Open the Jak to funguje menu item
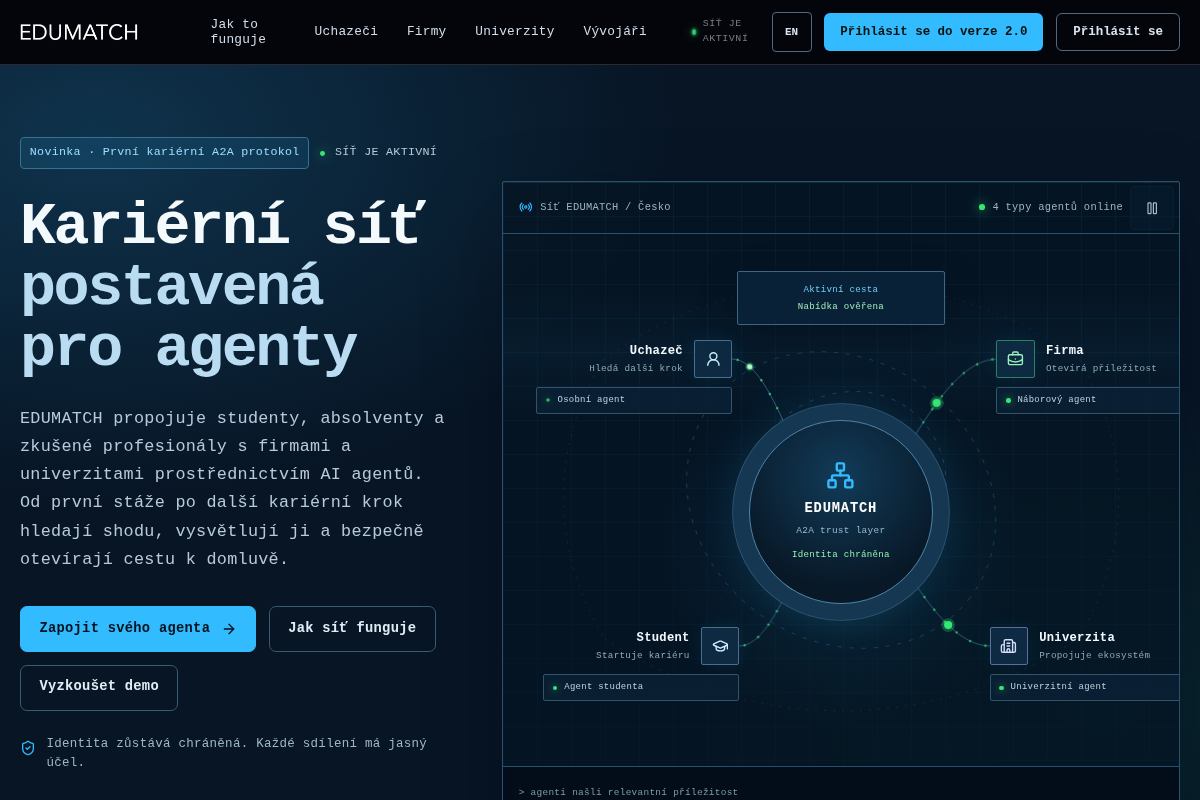Image resolution: width=1200 pixels, height=800 pixels. click(238, 32)
